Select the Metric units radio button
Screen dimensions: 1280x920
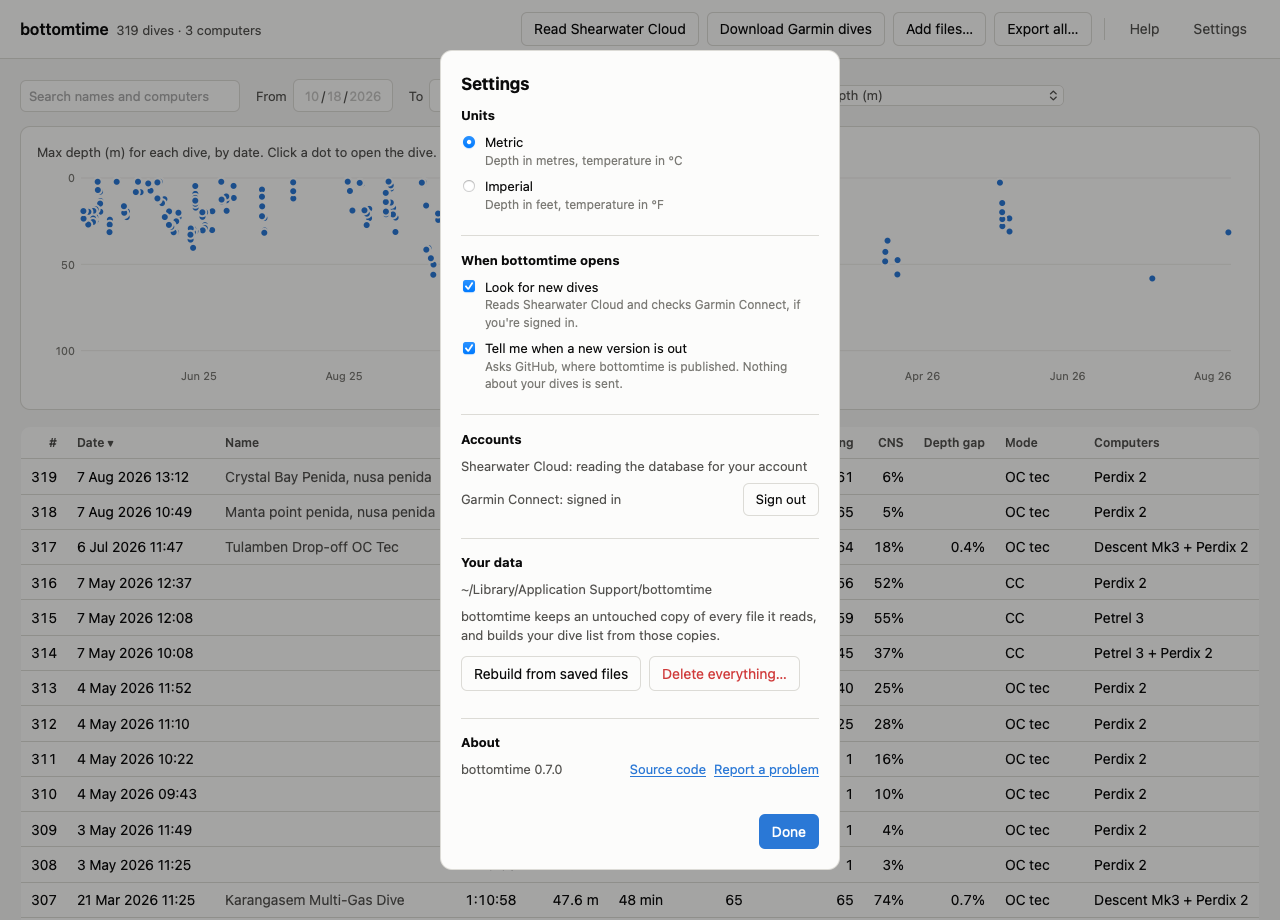coord(469,143)
